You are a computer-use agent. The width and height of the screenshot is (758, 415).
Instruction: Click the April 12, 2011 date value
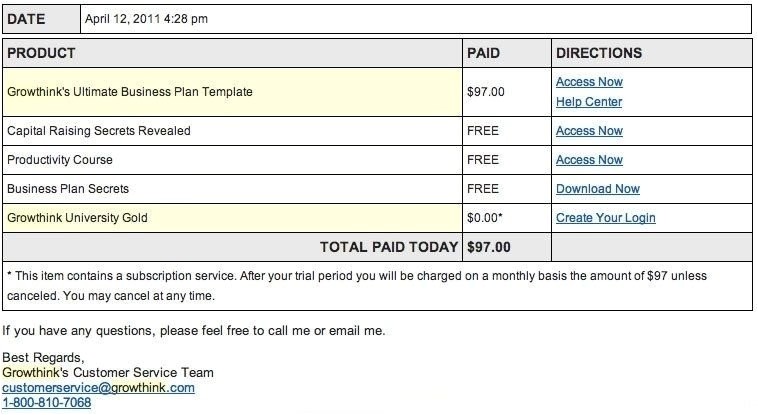[x=147, y=18]
